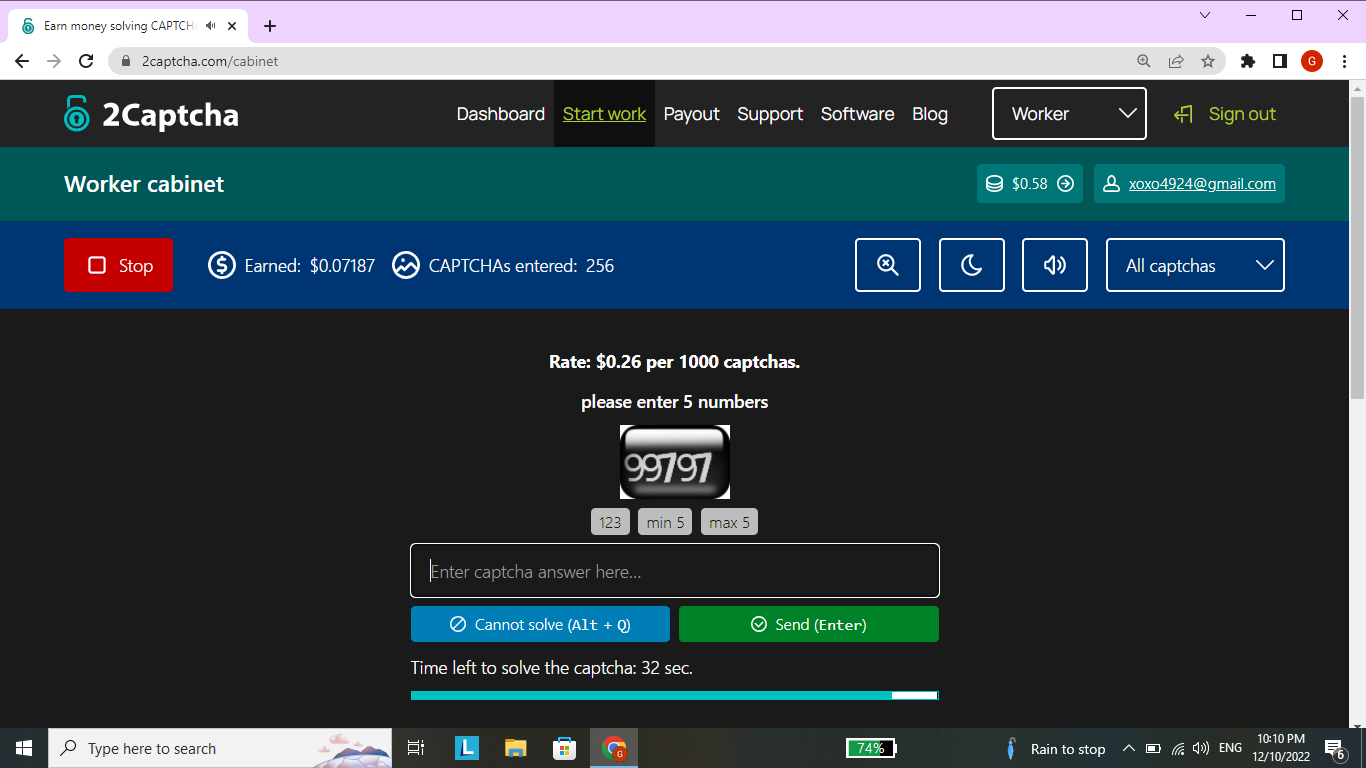The image size is (1366, 768).
Task: Open a new browser tab
Action: pyautogui.click(x=270, y=26)
